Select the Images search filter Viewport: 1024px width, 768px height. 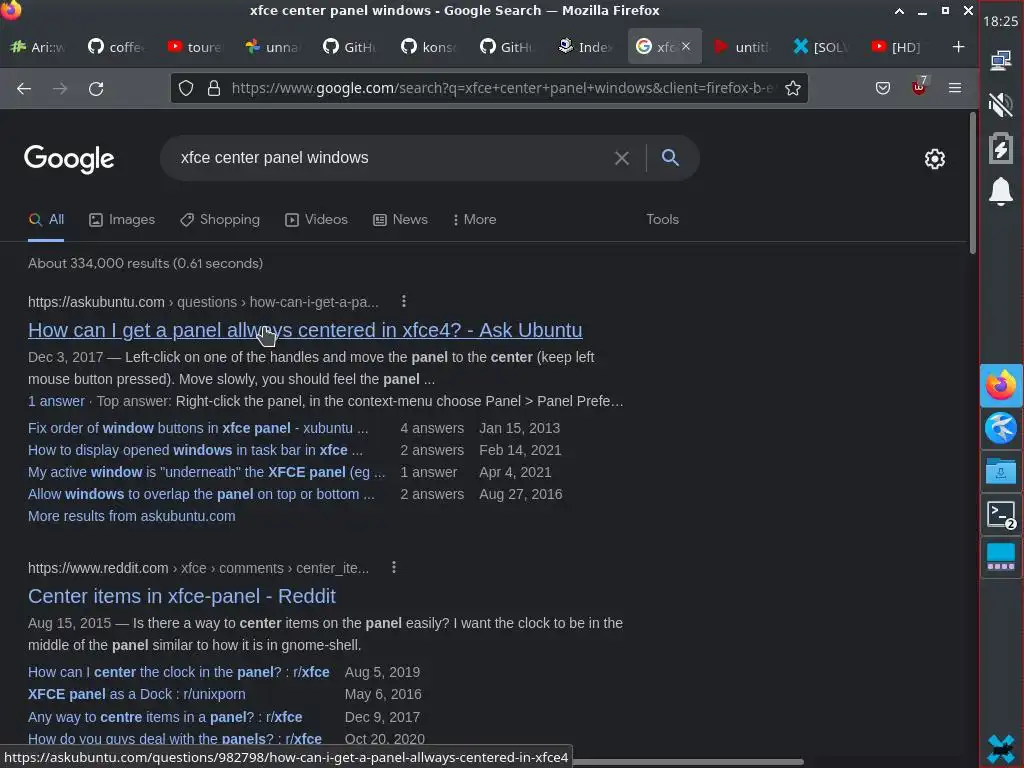[122, 219]
